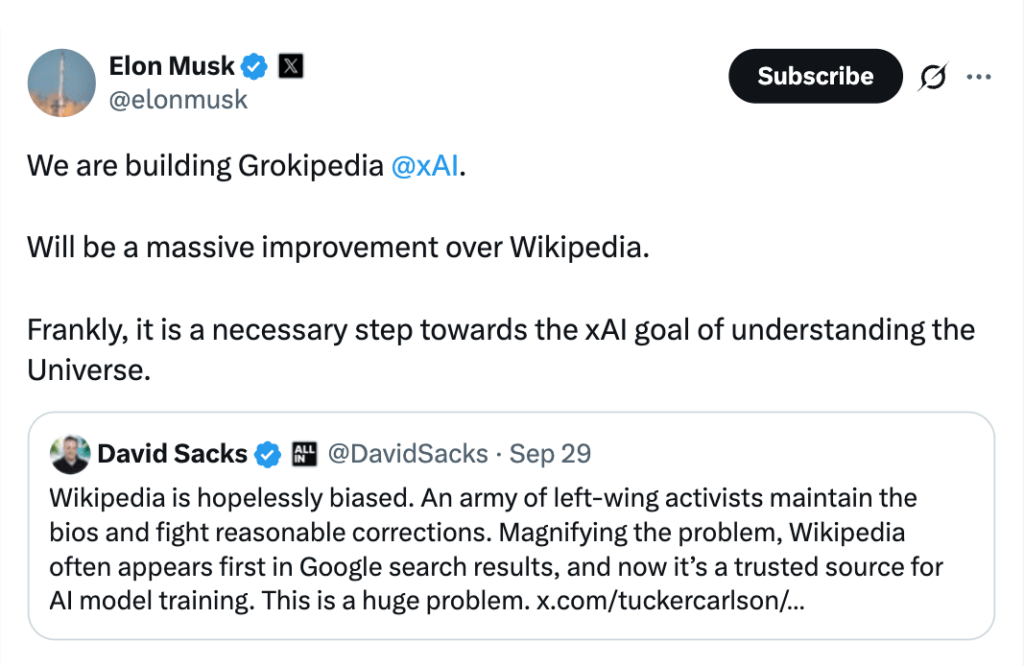Click verified badge beside David Sacks

(x=267, y=455)
